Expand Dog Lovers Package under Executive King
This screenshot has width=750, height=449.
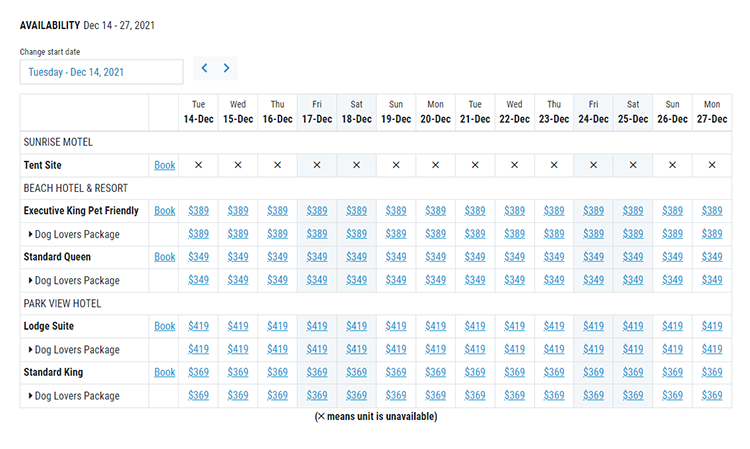coord(31,234)
